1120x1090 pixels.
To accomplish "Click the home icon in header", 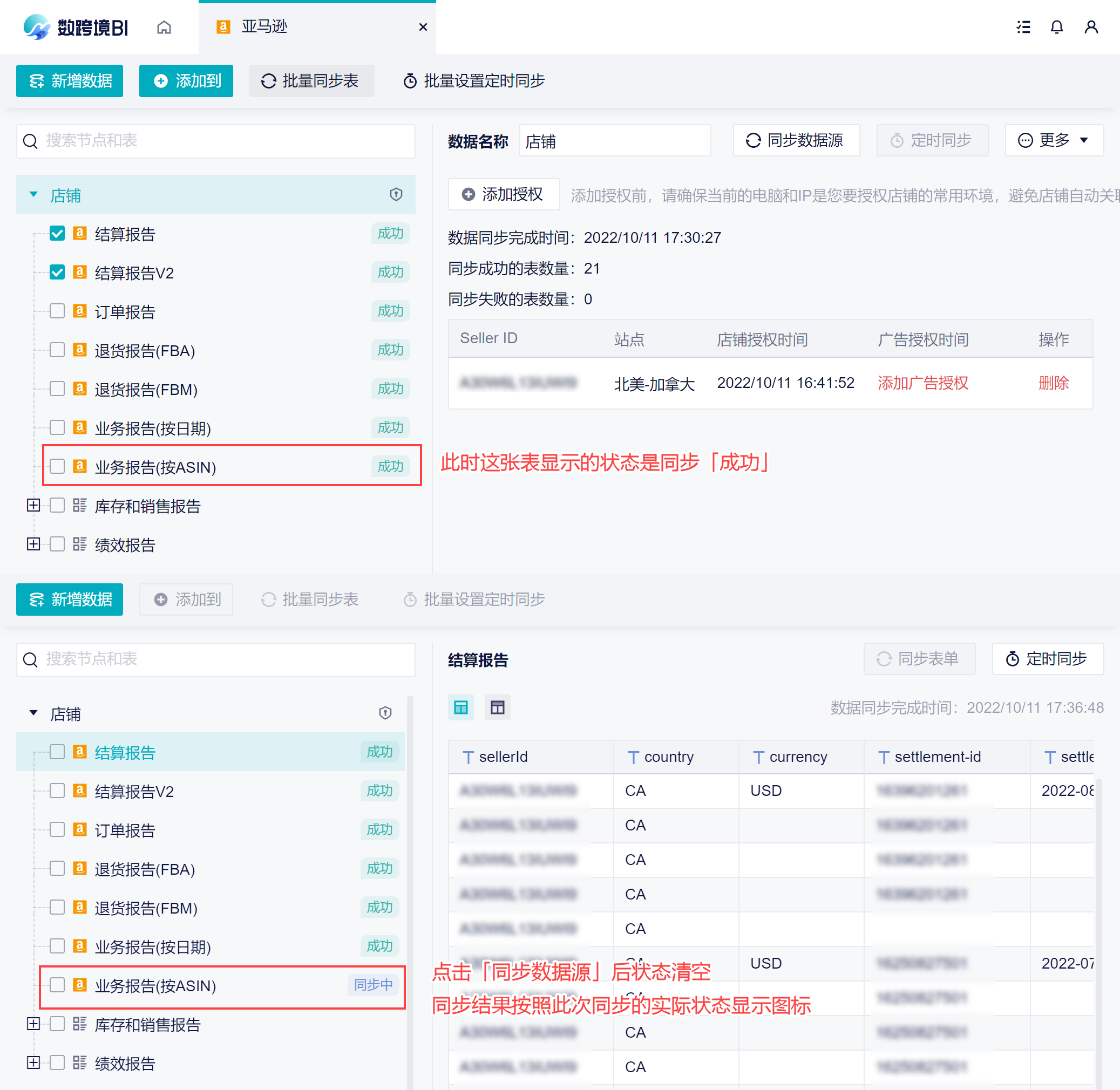I will pyautogui.click(x=164, y=27).
